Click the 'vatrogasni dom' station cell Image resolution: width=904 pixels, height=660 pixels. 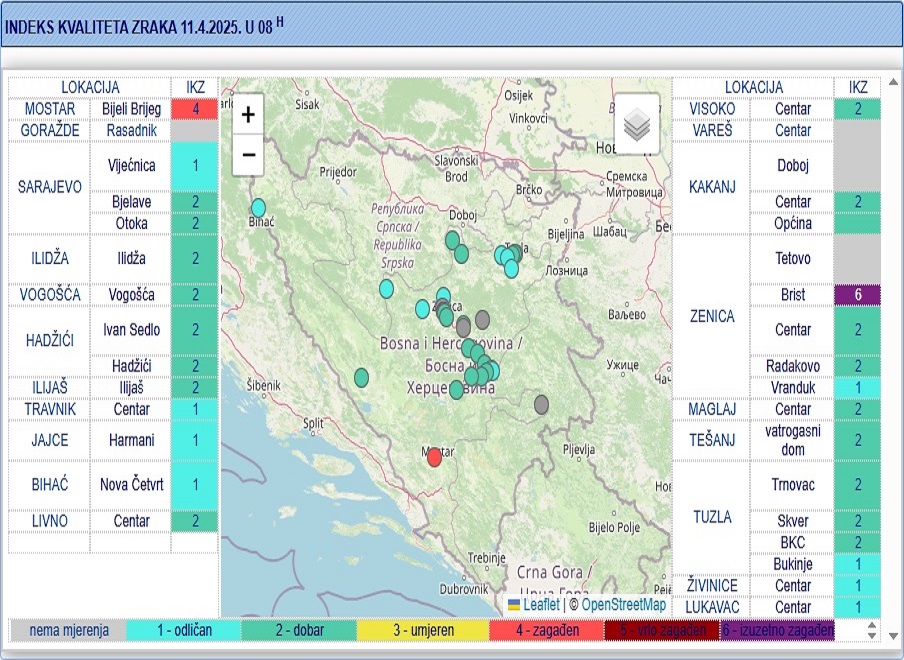coord(792,440)
